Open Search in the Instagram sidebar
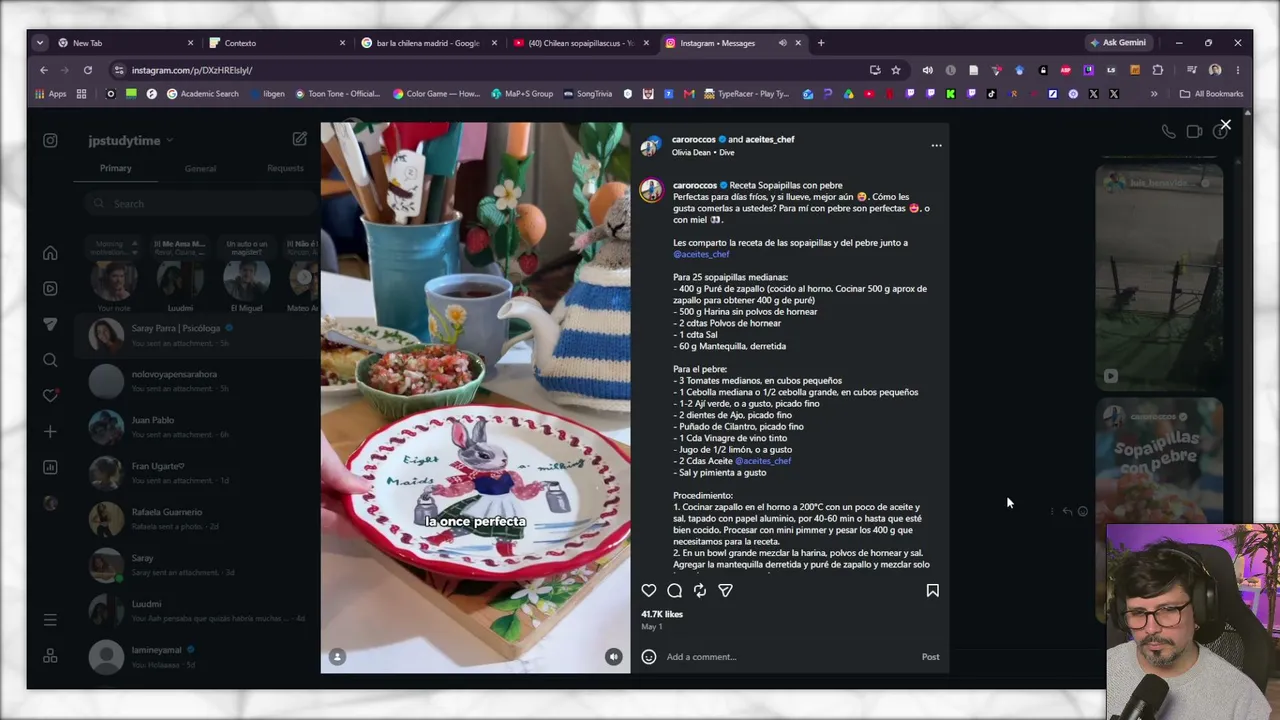This screenshot has height=720, width=1280. (50, 360)
